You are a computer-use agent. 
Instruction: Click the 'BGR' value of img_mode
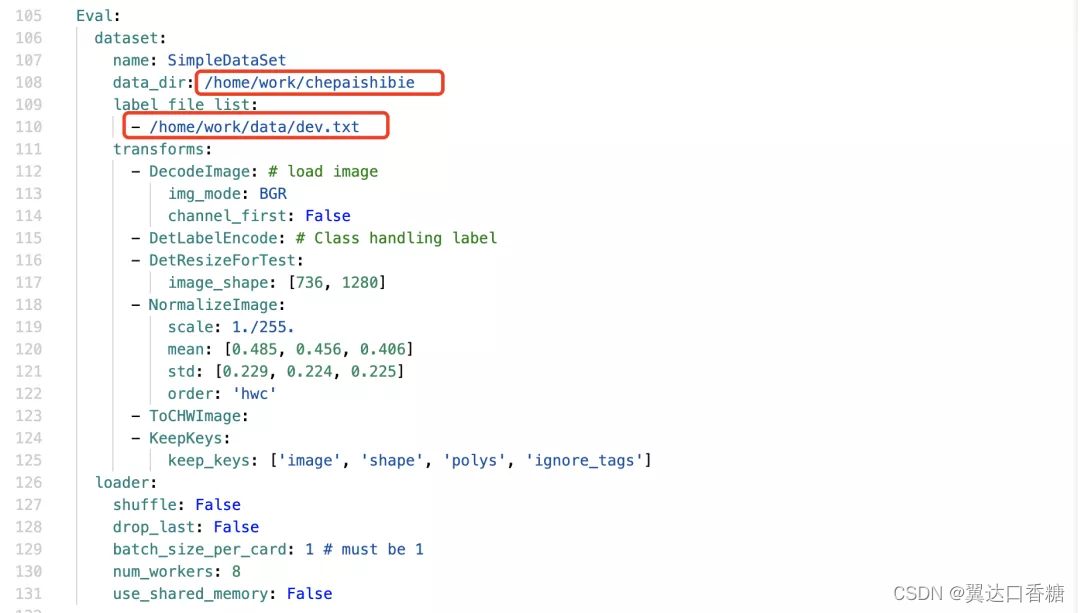273,194
